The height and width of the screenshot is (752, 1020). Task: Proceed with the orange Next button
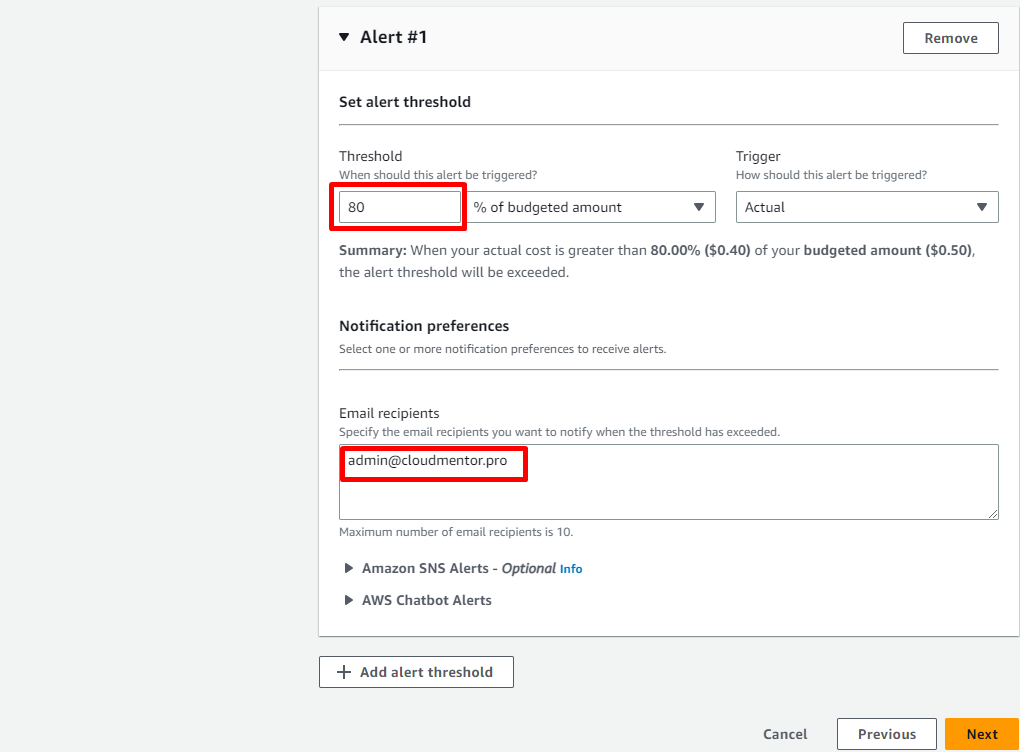[x=981, y=734]
